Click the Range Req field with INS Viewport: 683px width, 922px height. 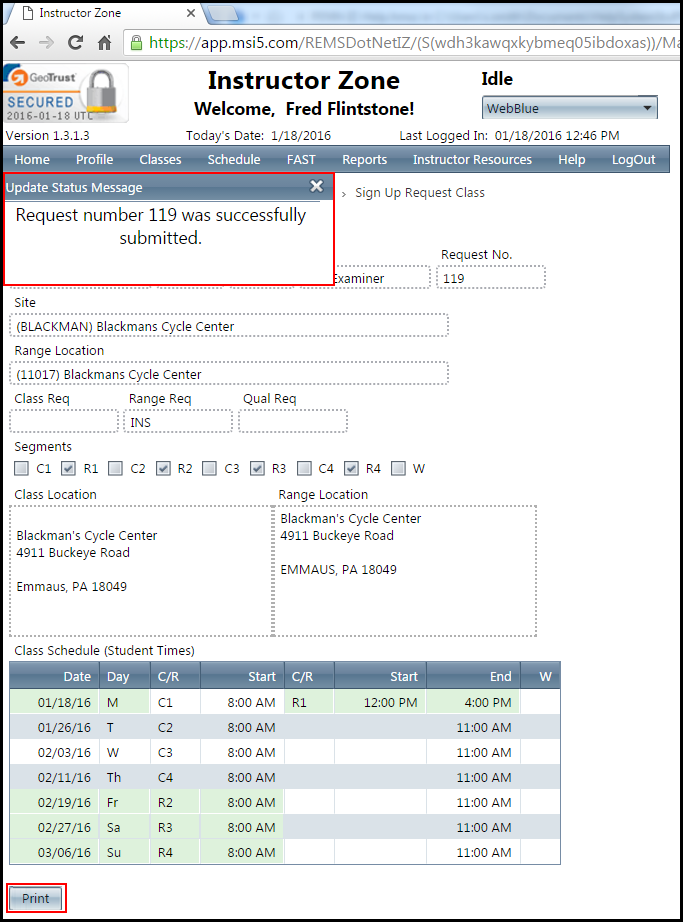tap(178, 422)
